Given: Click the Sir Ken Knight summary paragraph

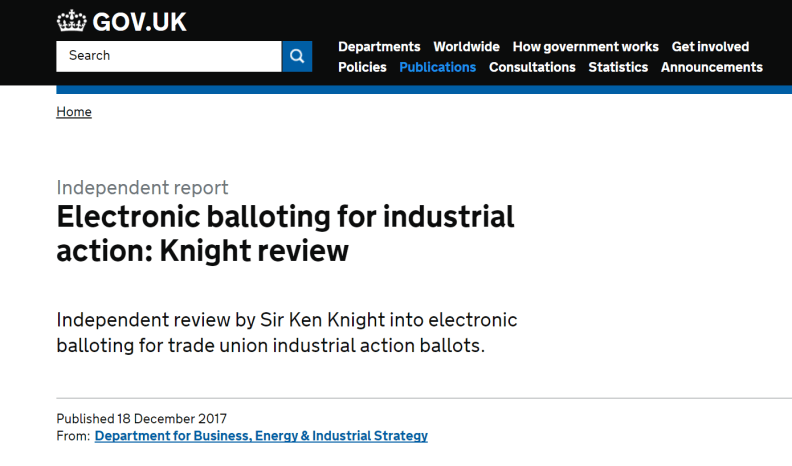Looking at the screenshot, I should (287, 334).
